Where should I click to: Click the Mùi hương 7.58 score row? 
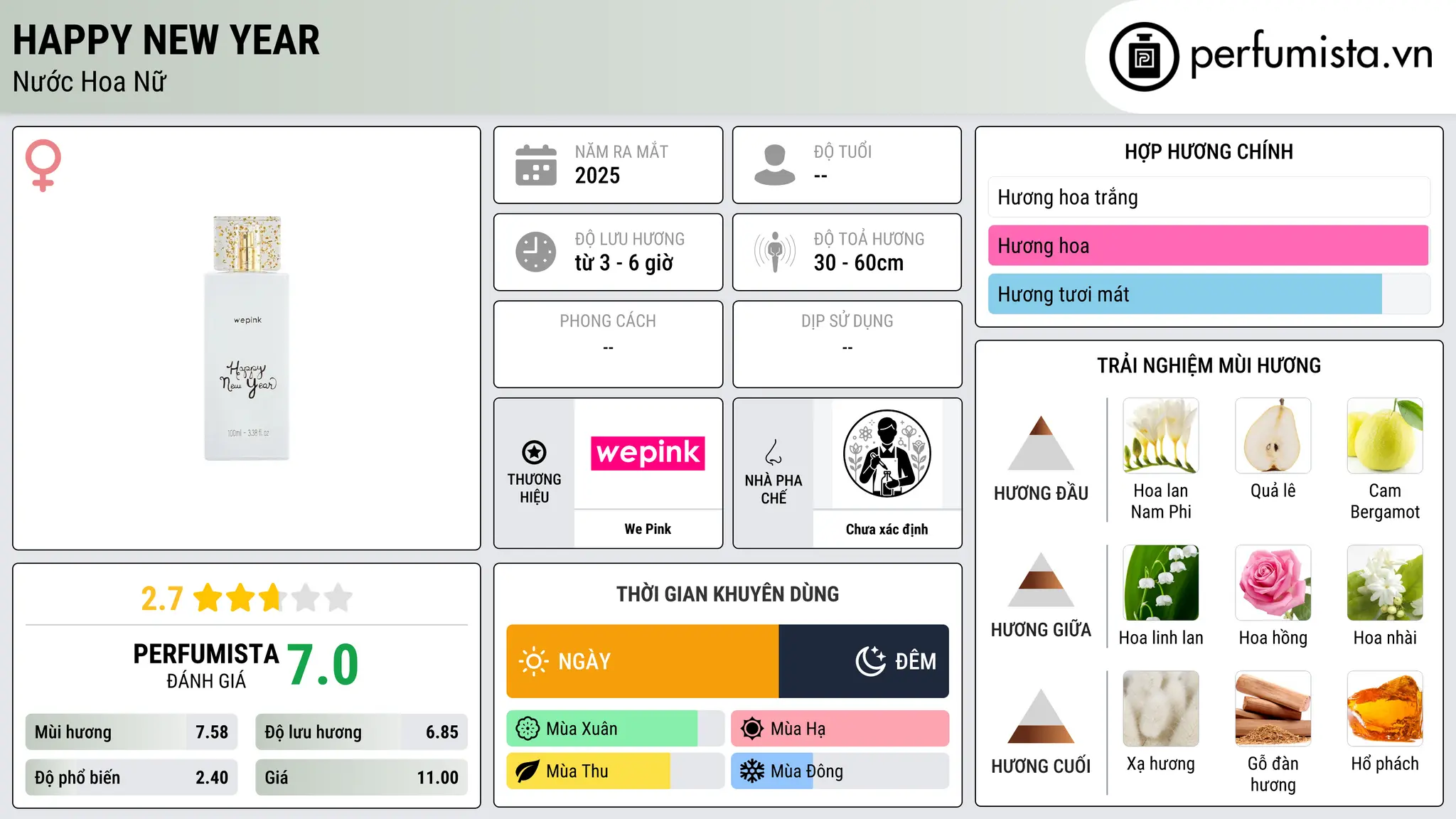point(132,732)
